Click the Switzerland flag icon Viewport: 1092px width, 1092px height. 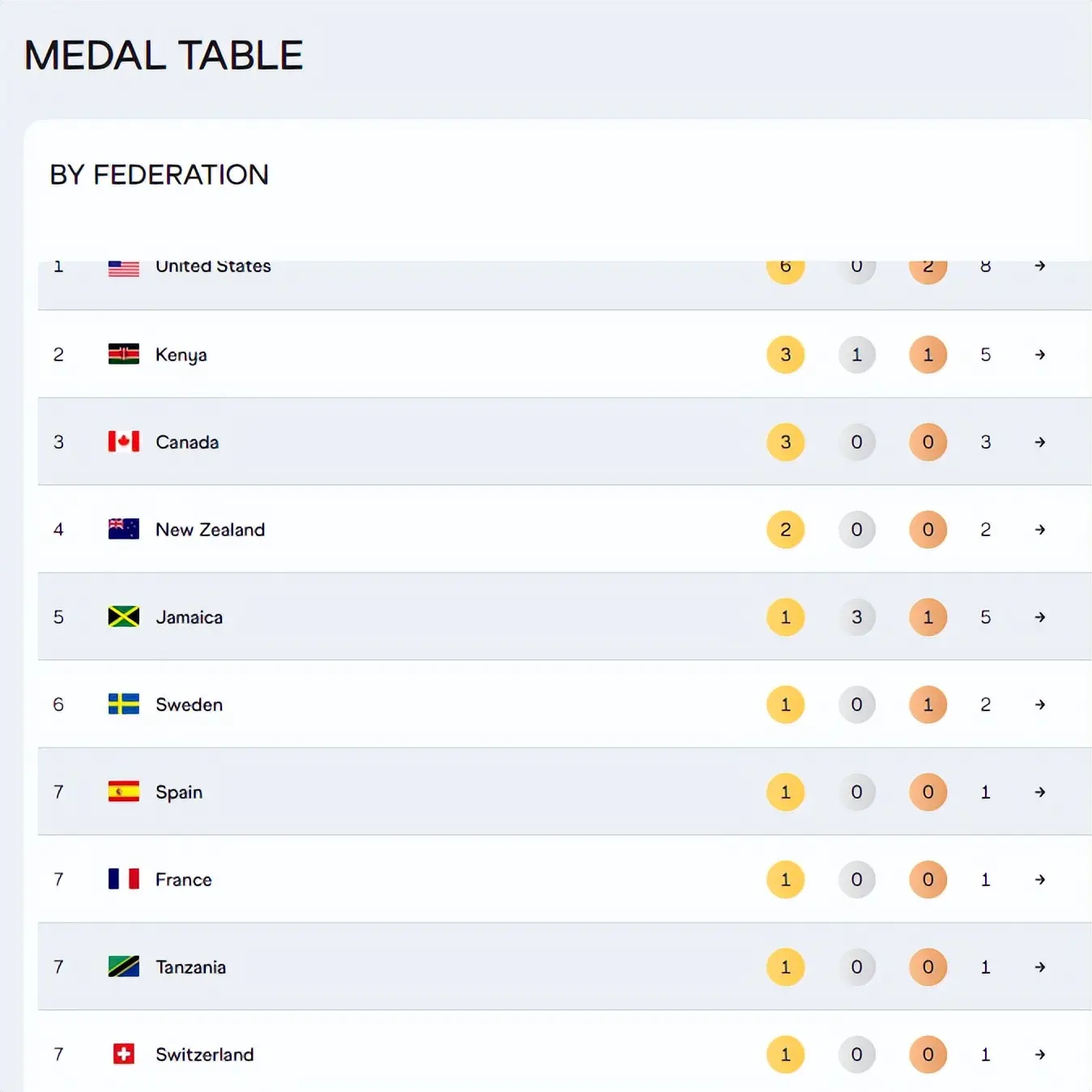123,1054
